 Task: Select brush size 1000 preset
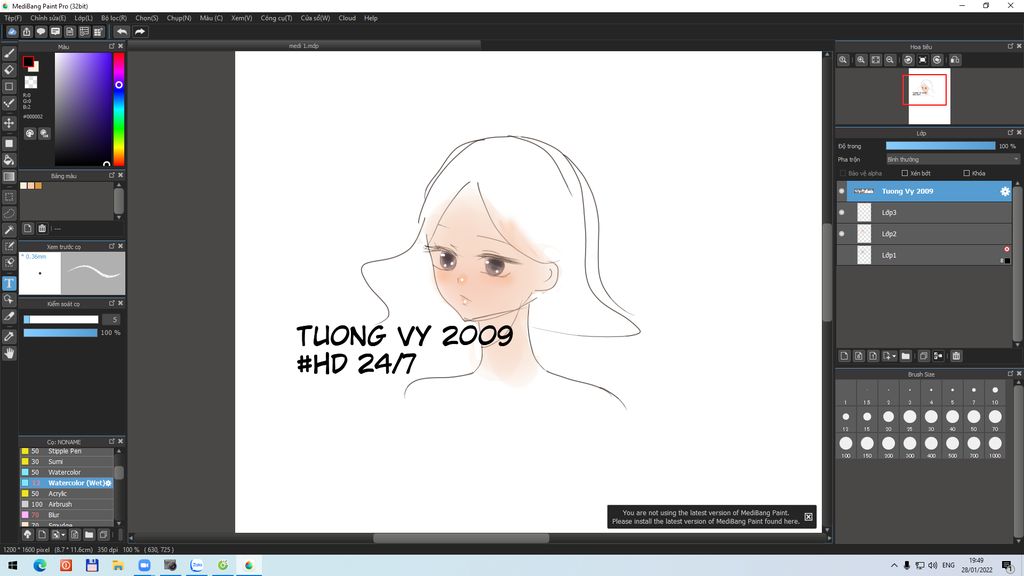coord(995,447)
